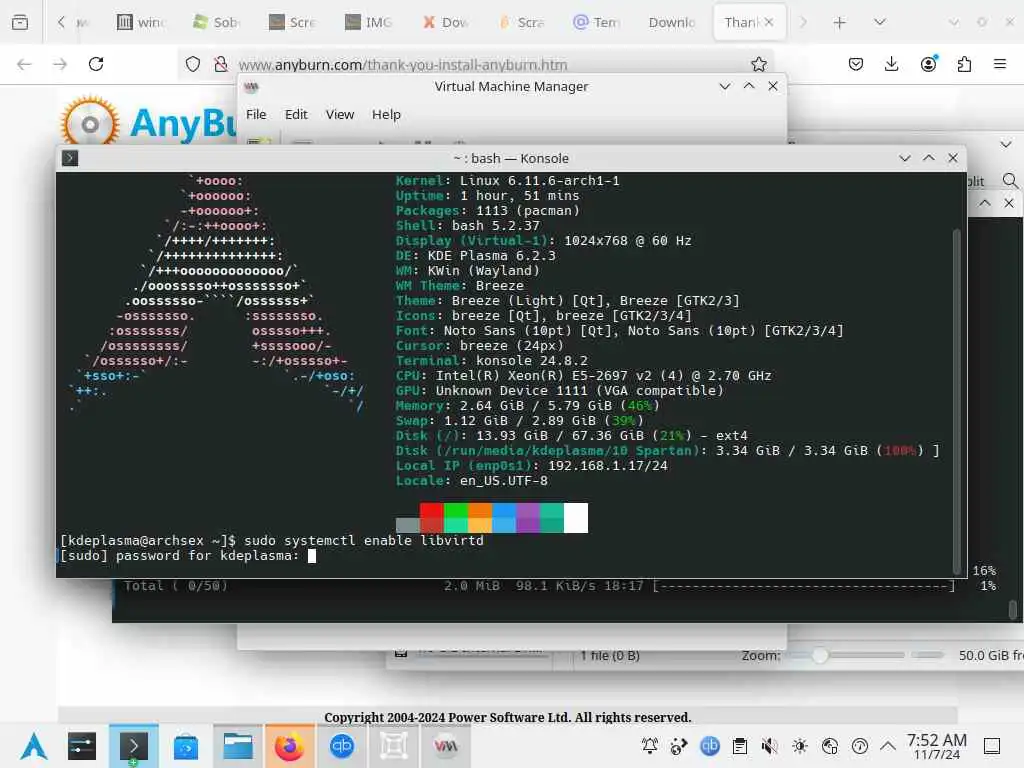Viewport: 1024px width, 768px height.
Task: Open Firefox tracking protection shield
Action: [x=193, y=64]
